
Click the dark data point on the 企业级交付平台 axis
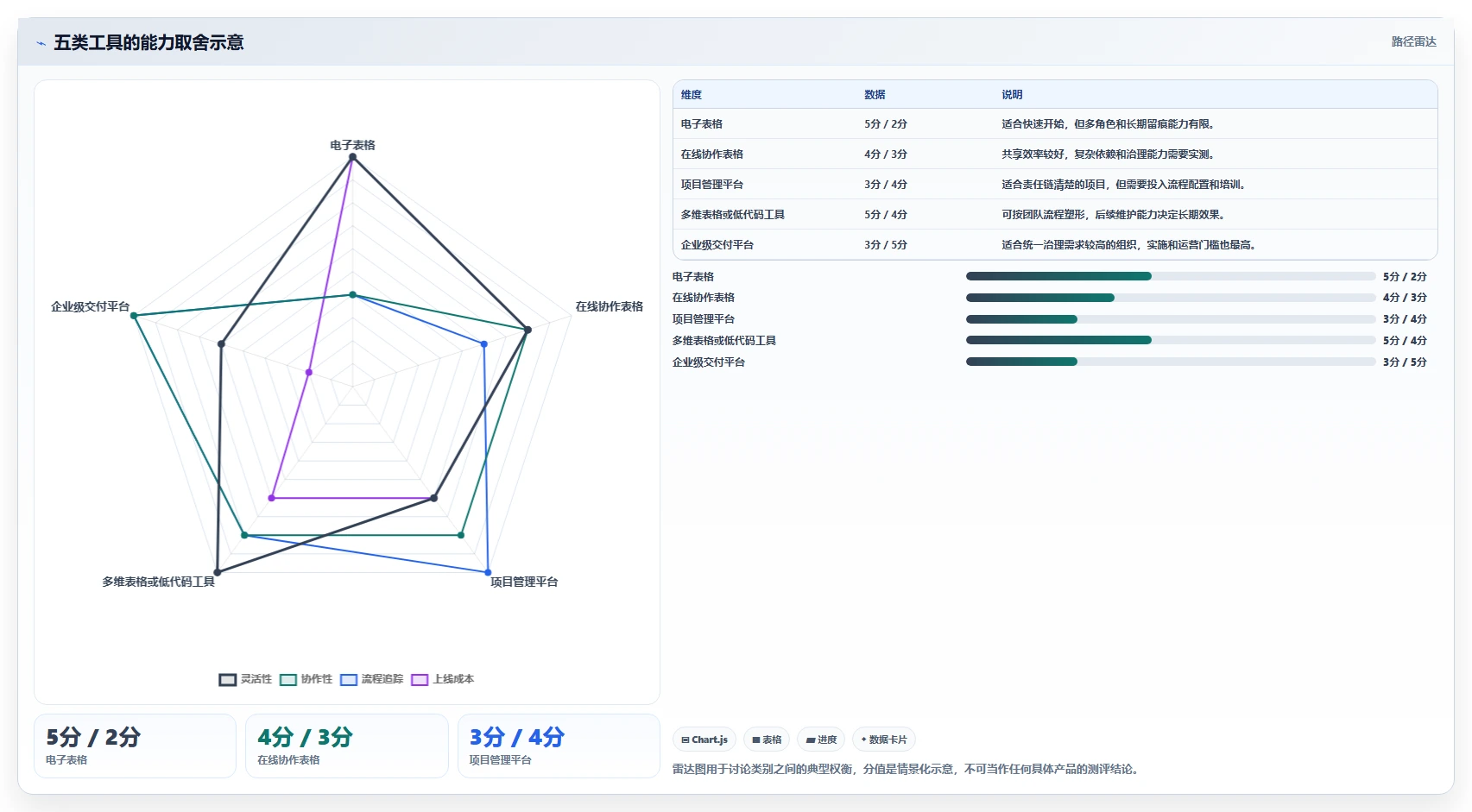(x=221, y=344)
